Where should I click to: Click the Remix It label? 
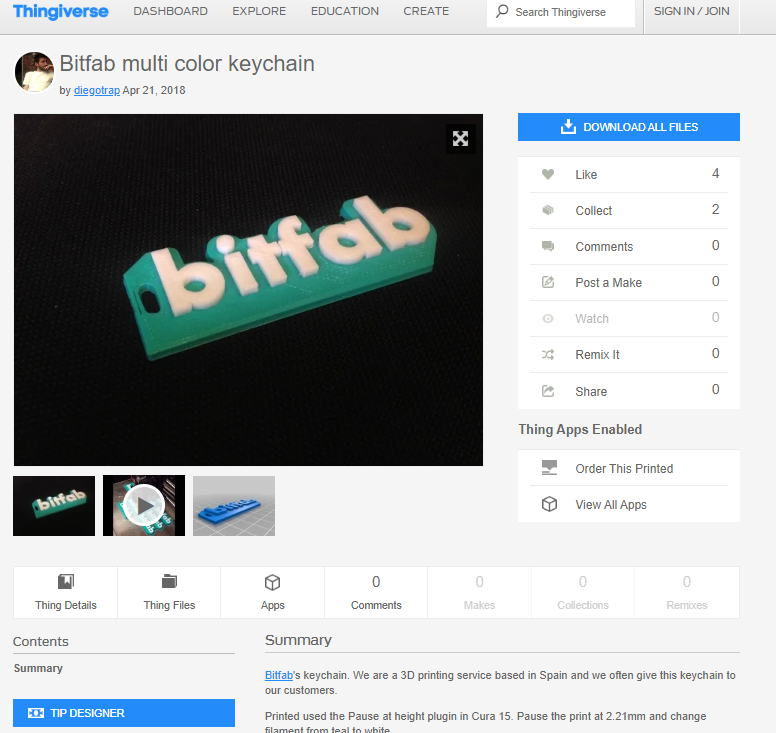tap(597, 355)
